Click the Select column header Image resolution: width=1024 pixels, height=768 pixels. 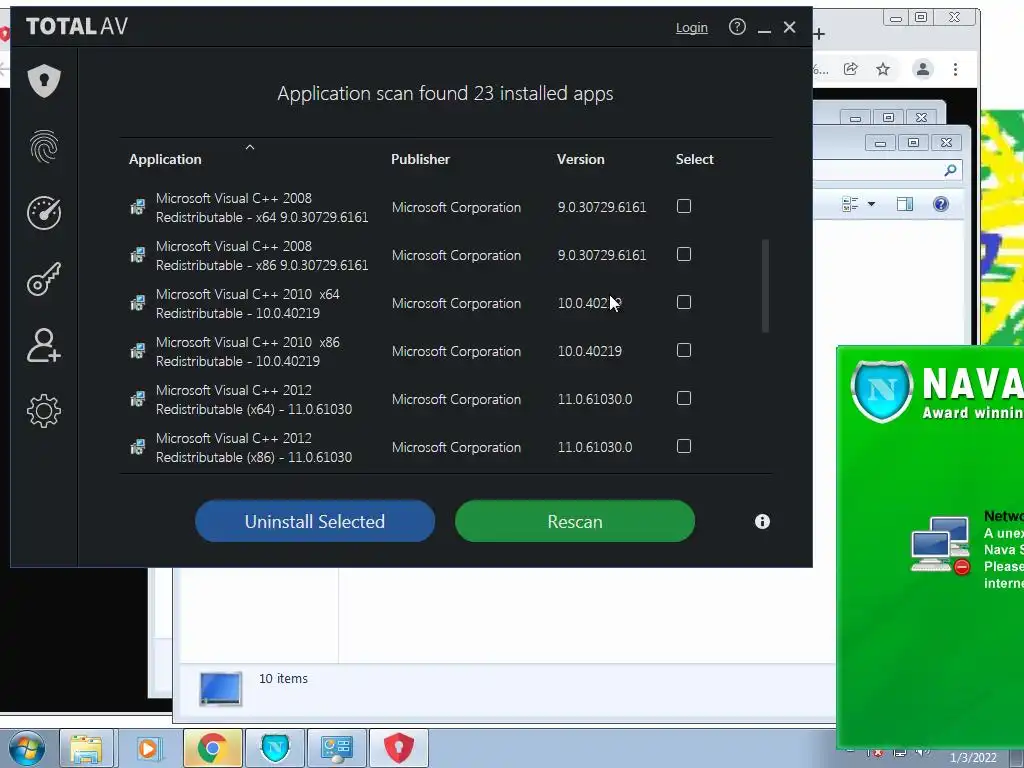pyautogui.click(x=695, y=159)
